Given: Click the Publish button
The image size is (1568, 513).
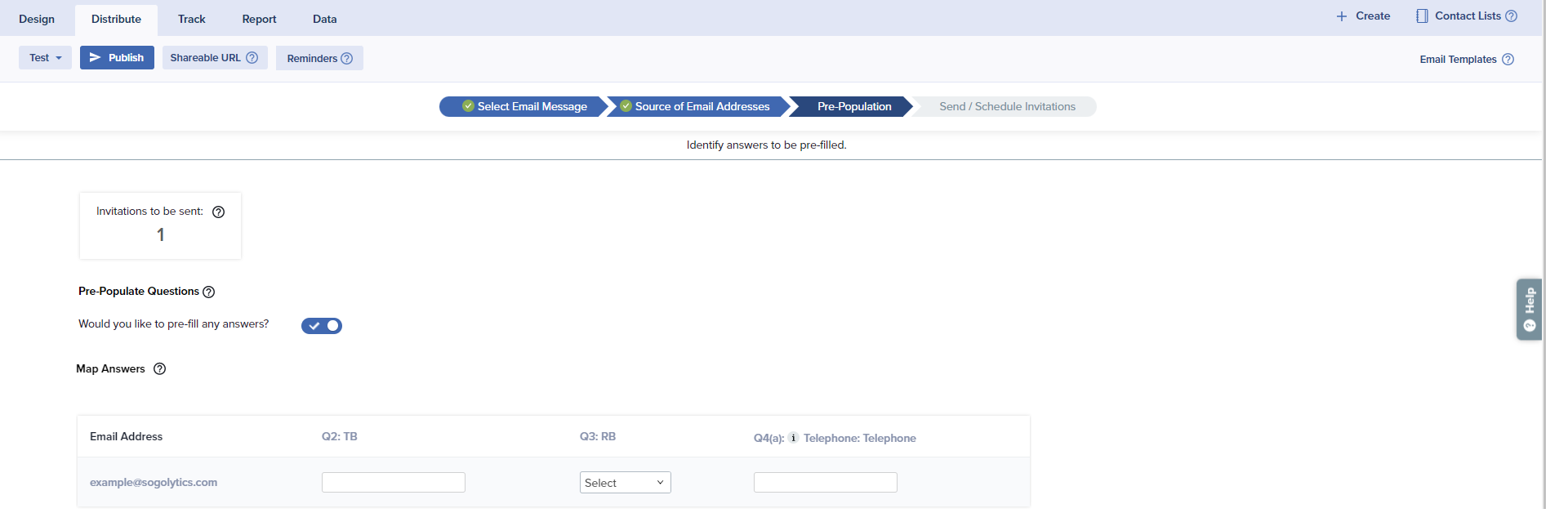Looking at the screenshot, I should point(117,58).
